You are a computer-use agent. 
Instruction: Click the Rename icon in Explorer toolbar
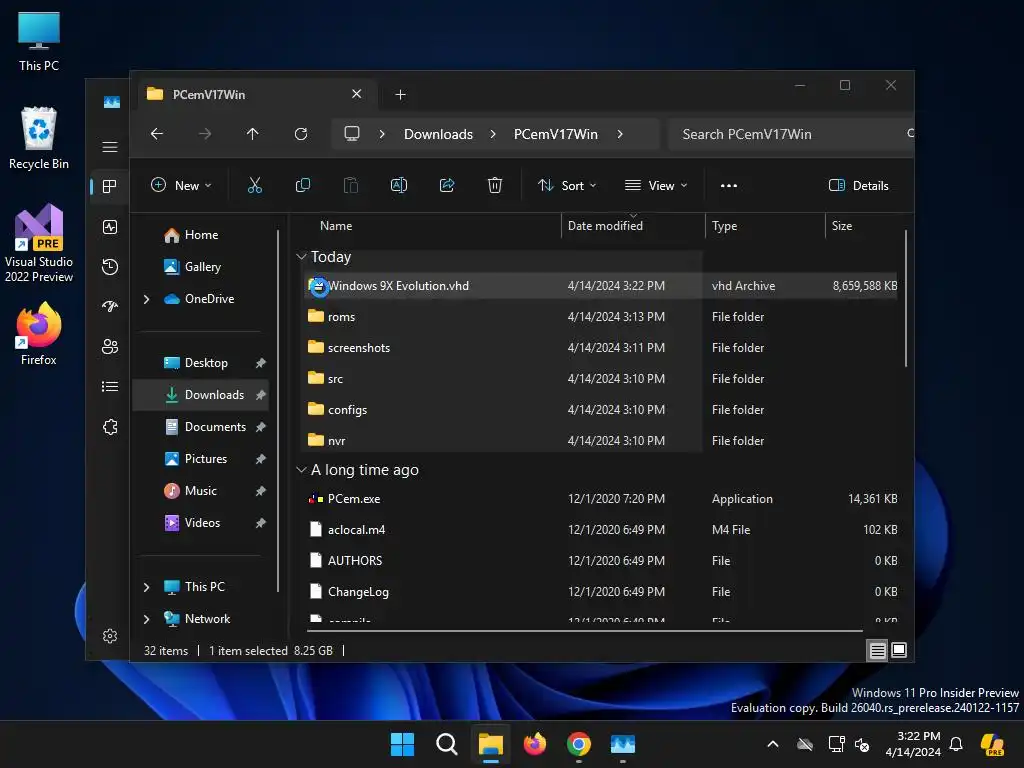coord(398,185)
